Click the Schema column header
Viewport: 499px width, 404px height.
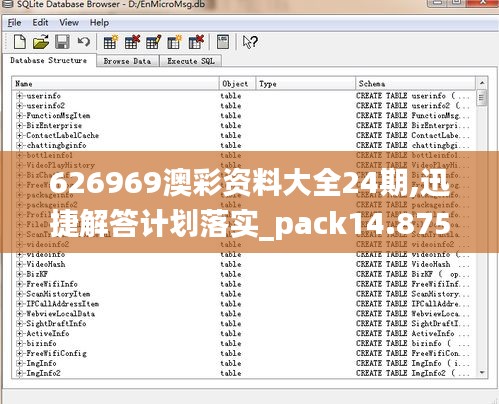click(x=415, y=84)
